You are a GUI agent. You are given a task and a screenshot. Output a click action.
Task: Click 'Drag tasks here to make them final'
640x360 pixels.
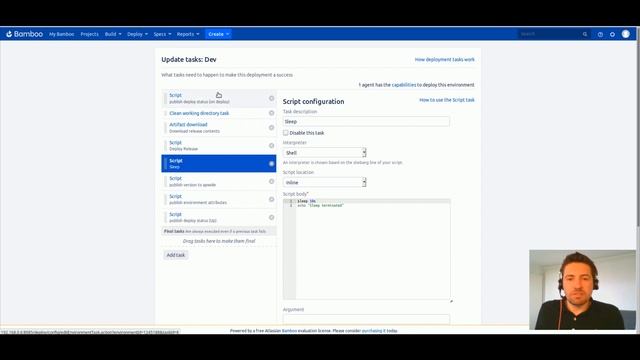(219, 241)
